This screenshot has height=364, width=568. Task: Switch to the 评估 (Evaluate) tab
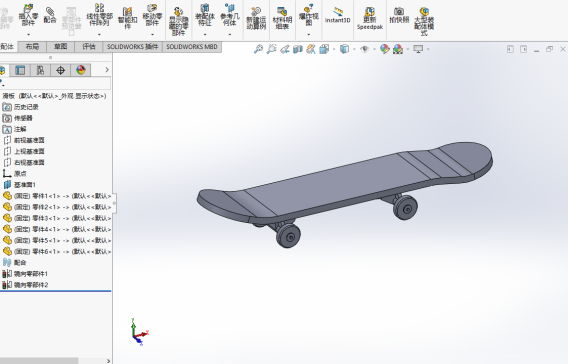coord(89,47)
